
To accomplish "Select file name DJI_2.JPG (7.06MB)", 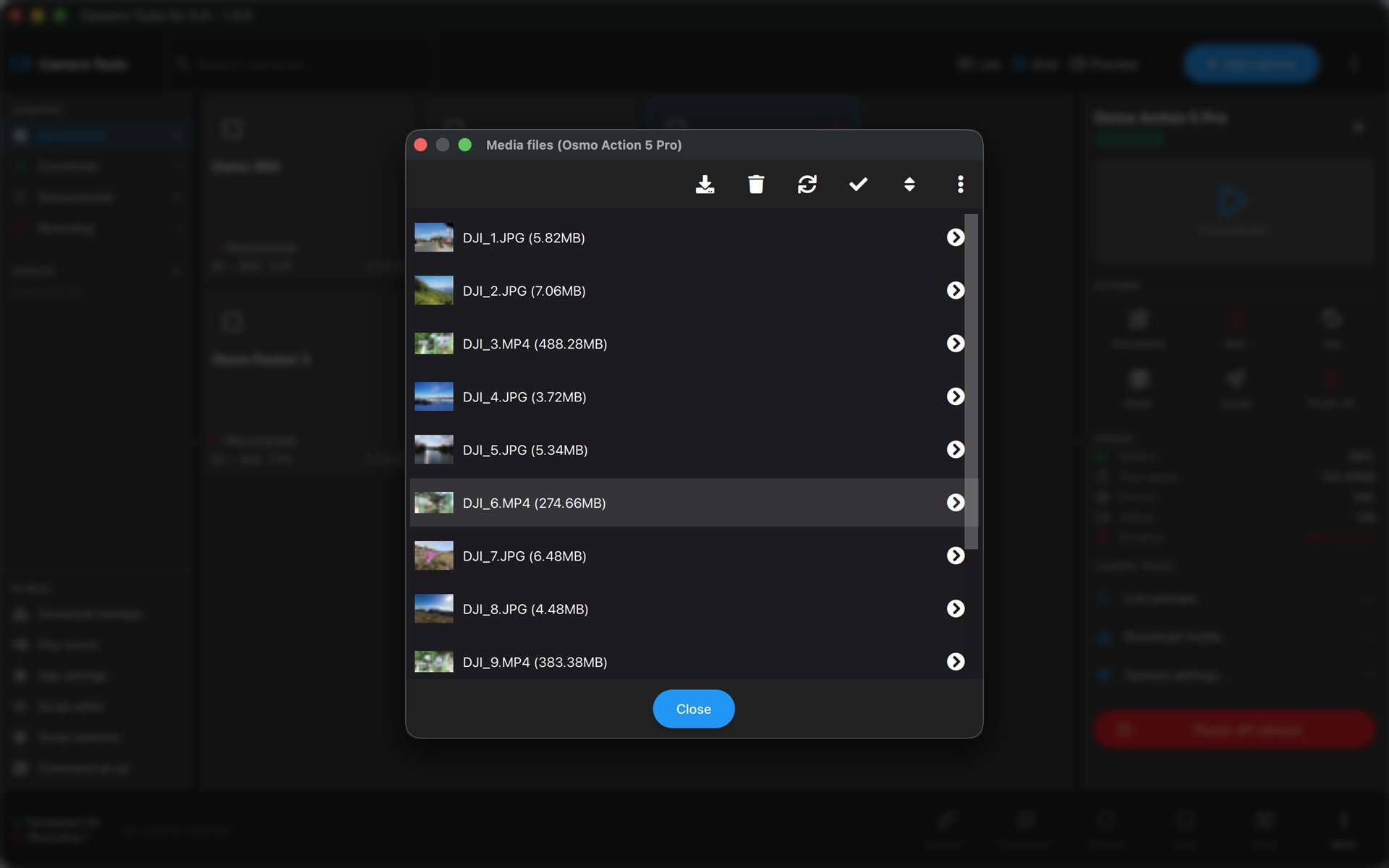I will [524, 291].
